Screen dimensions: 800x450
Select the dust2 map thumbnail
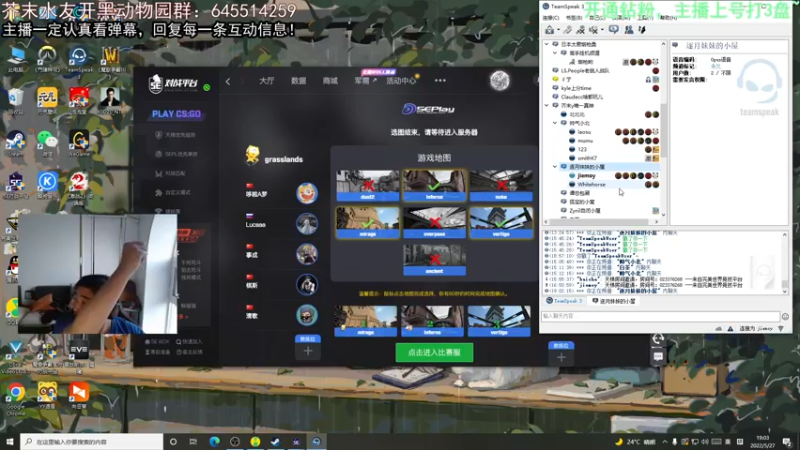367,186
